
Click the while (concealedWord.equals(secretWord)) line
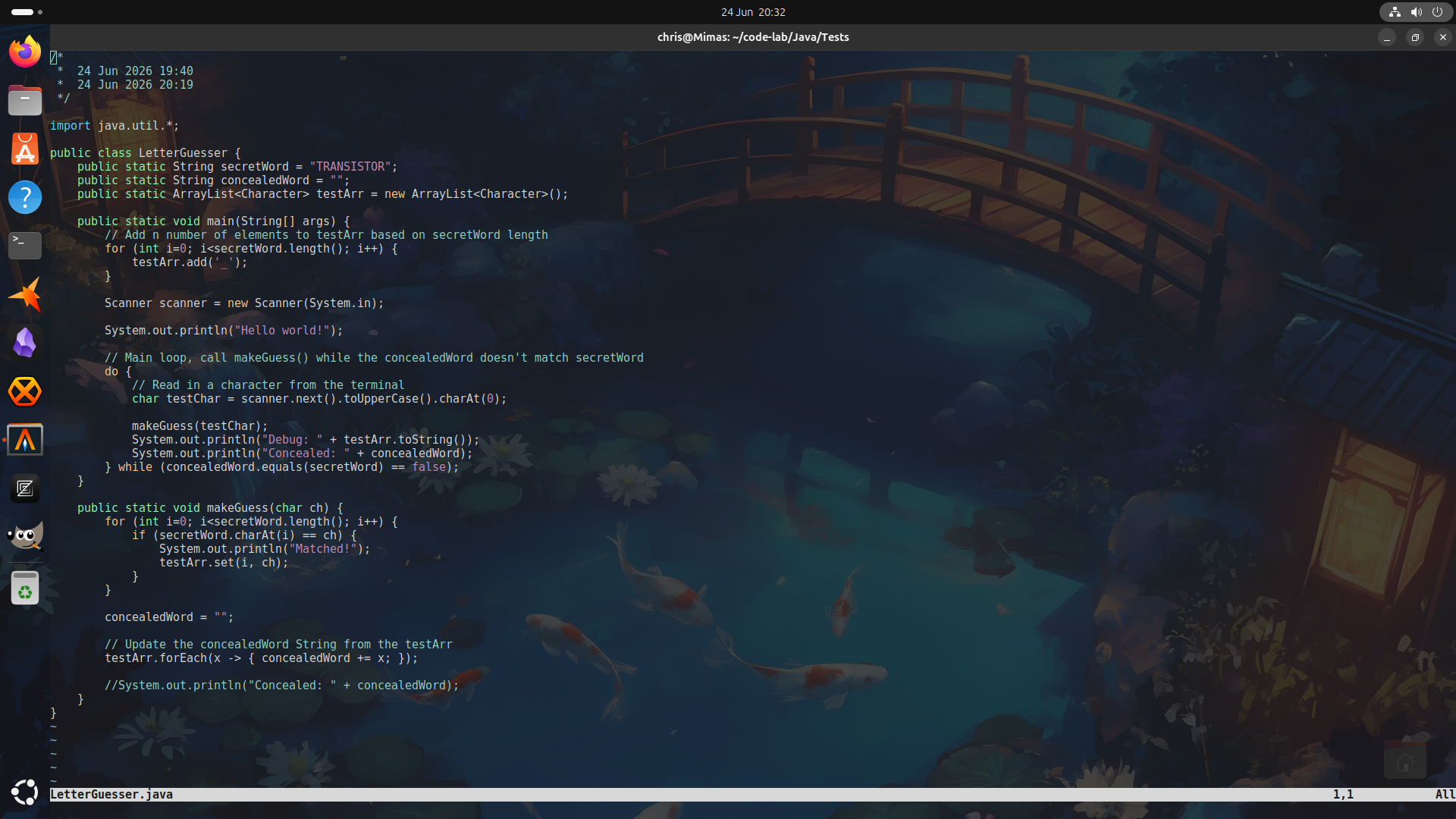[282, 467]
